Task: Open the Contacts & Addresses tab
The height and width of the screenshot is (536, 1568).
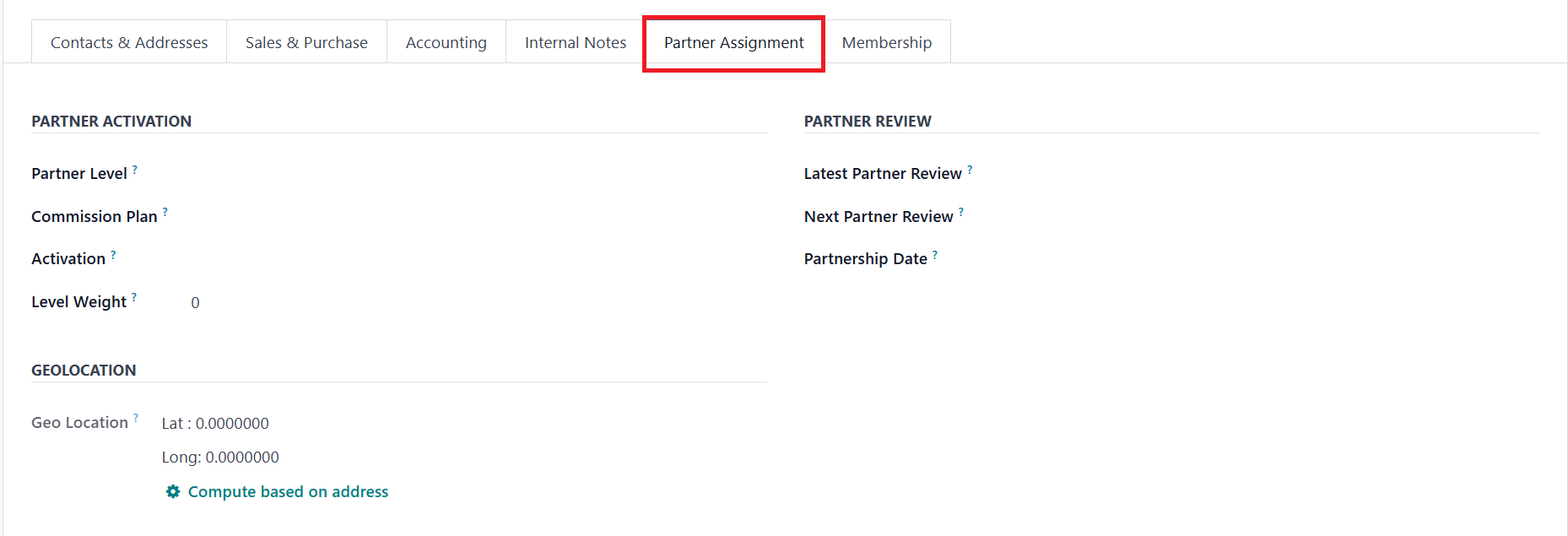Action: click(129, 42)
